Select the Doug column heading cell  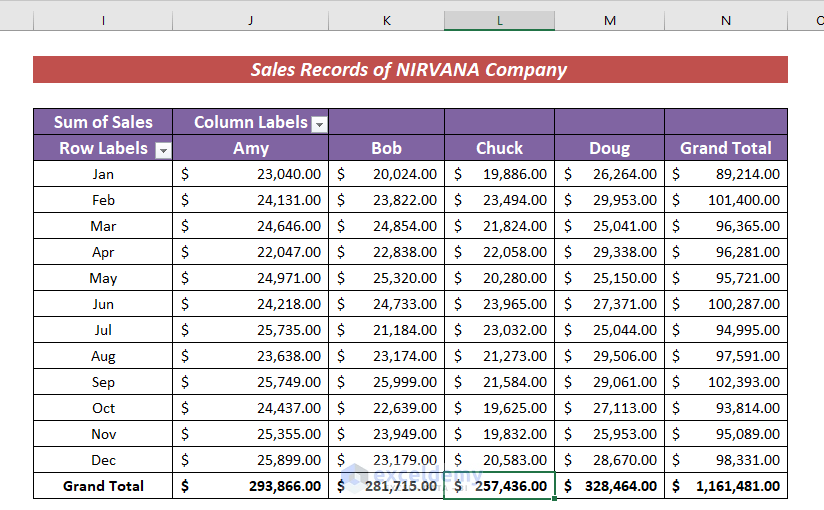pos(609,148)
